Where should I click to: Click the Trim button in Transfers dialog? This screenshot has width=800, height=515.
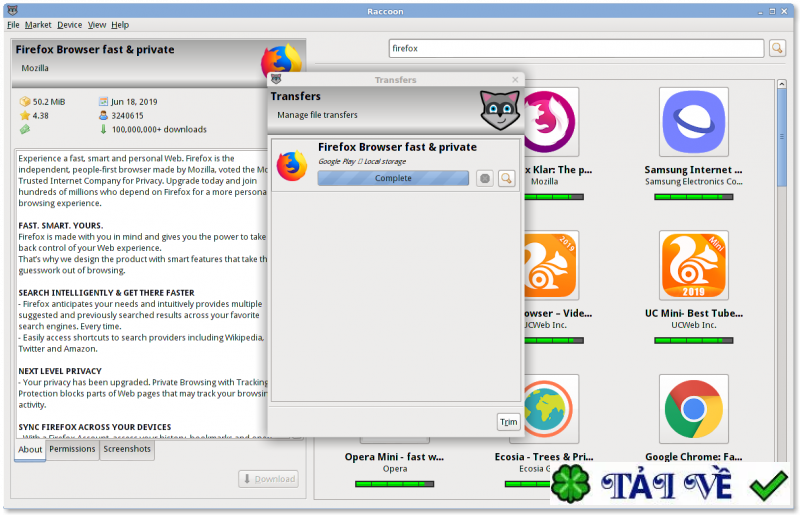tap(508, 422)
